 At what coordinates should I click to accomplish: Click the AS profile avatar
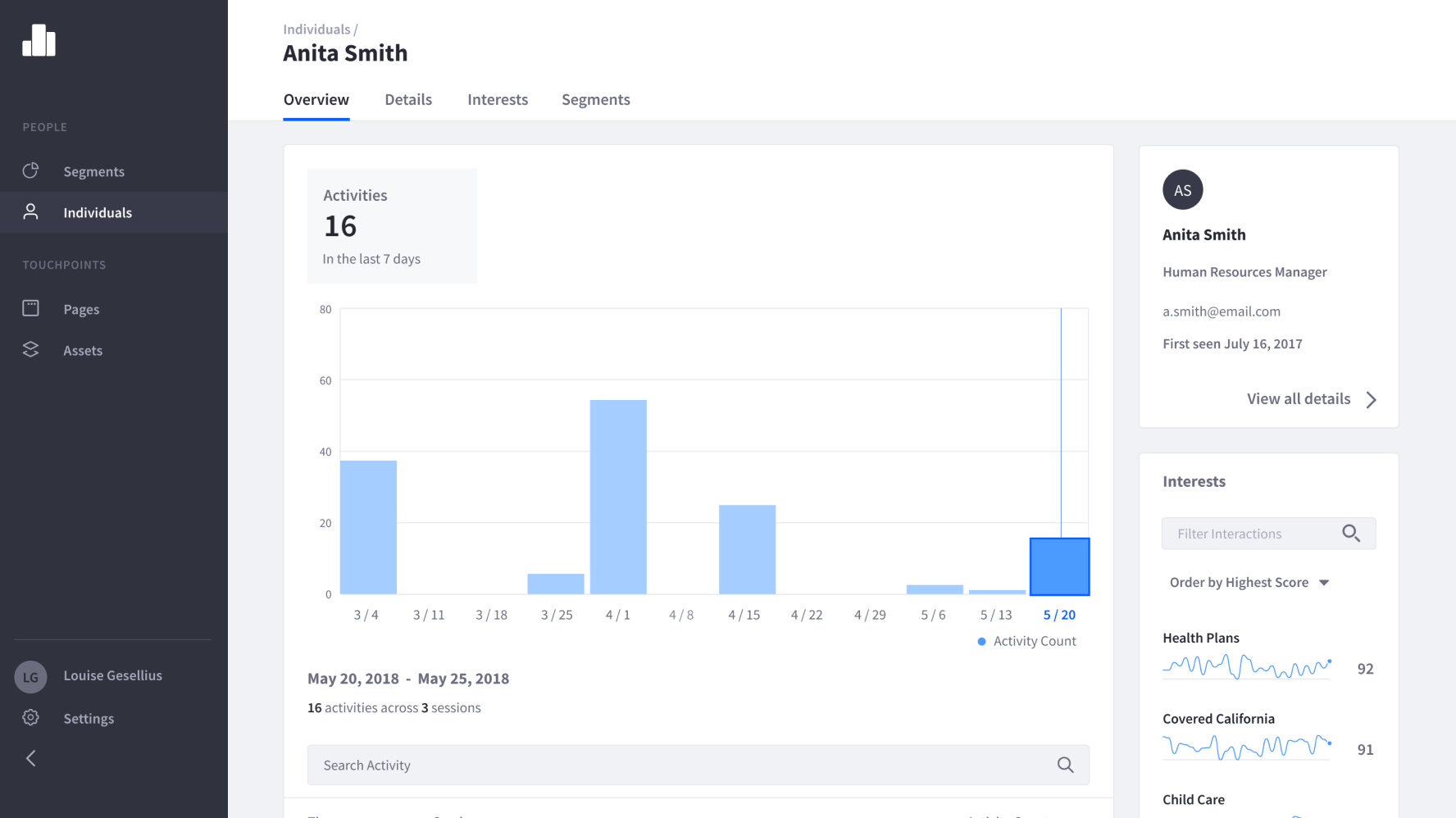1182,190
